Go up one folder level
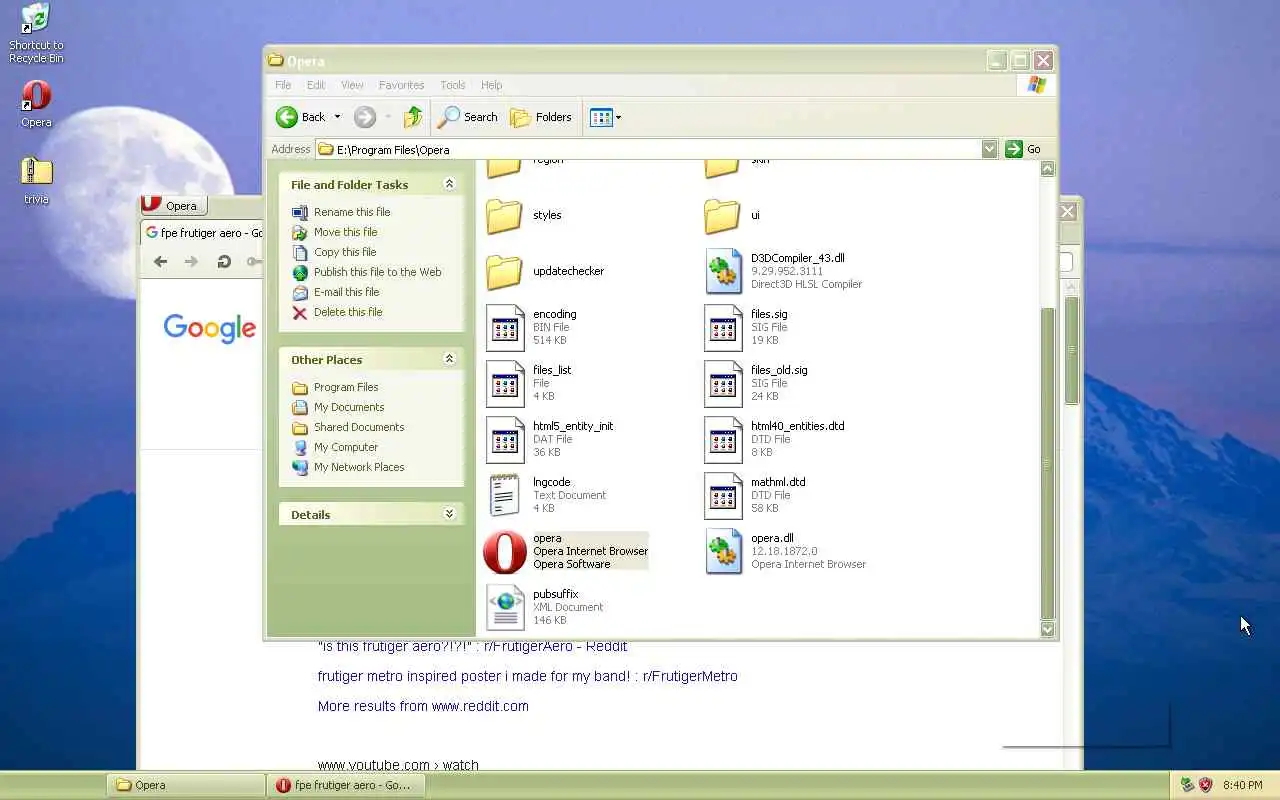Image resolution: width=1280 pixels, height=800 pixels. point(413,117)
